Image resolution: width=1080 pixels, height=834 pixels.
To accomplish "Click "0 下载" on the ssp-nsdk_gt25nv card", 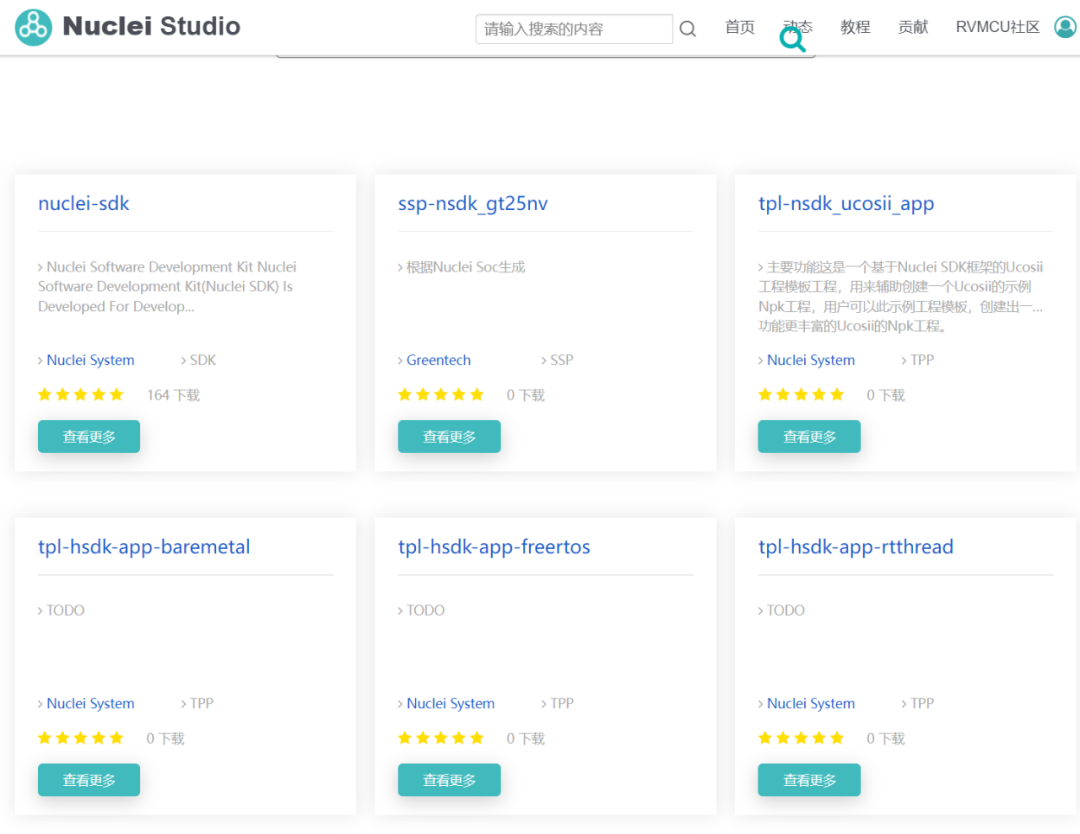I will (526, 395).
